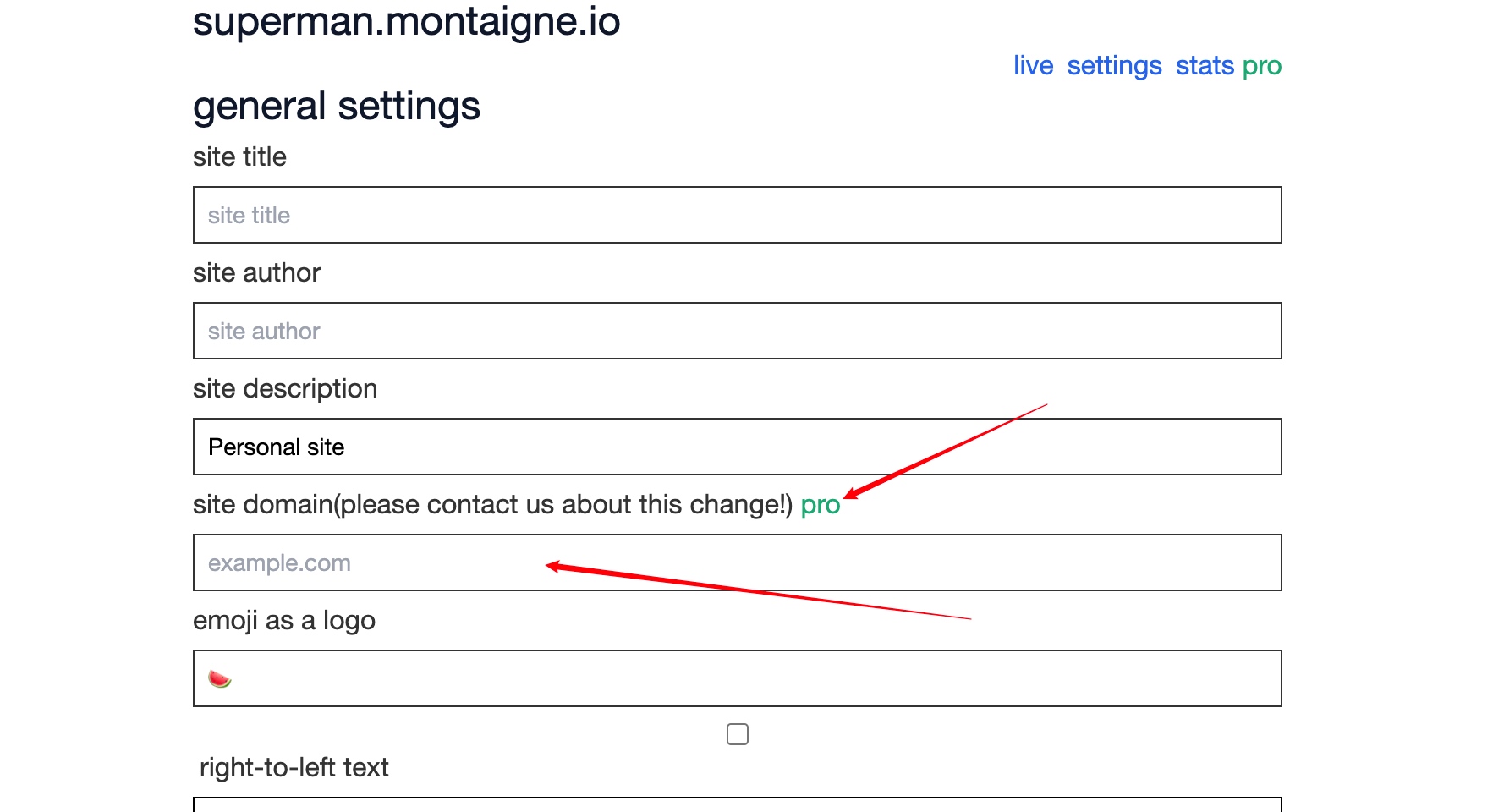Focus the site title input field
This screenshot has width=1504, height=812.
738,215
